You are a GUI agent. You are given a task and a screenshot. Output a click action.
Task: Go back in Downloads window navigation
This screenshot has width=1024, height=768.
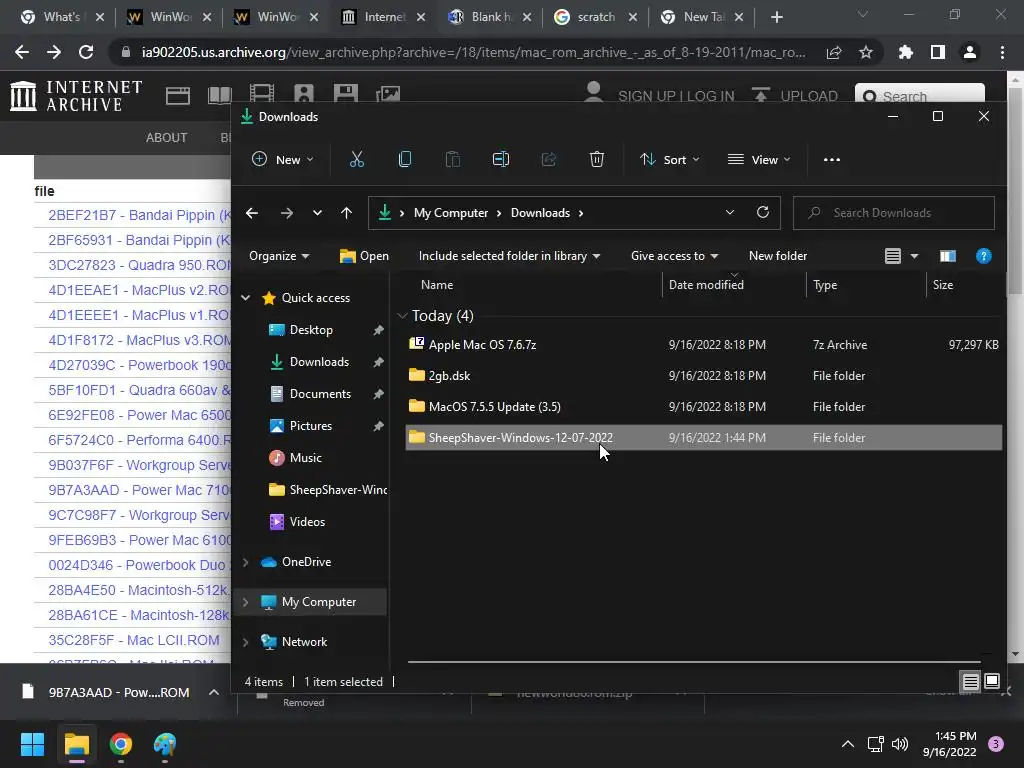click(x=252, y=213)
